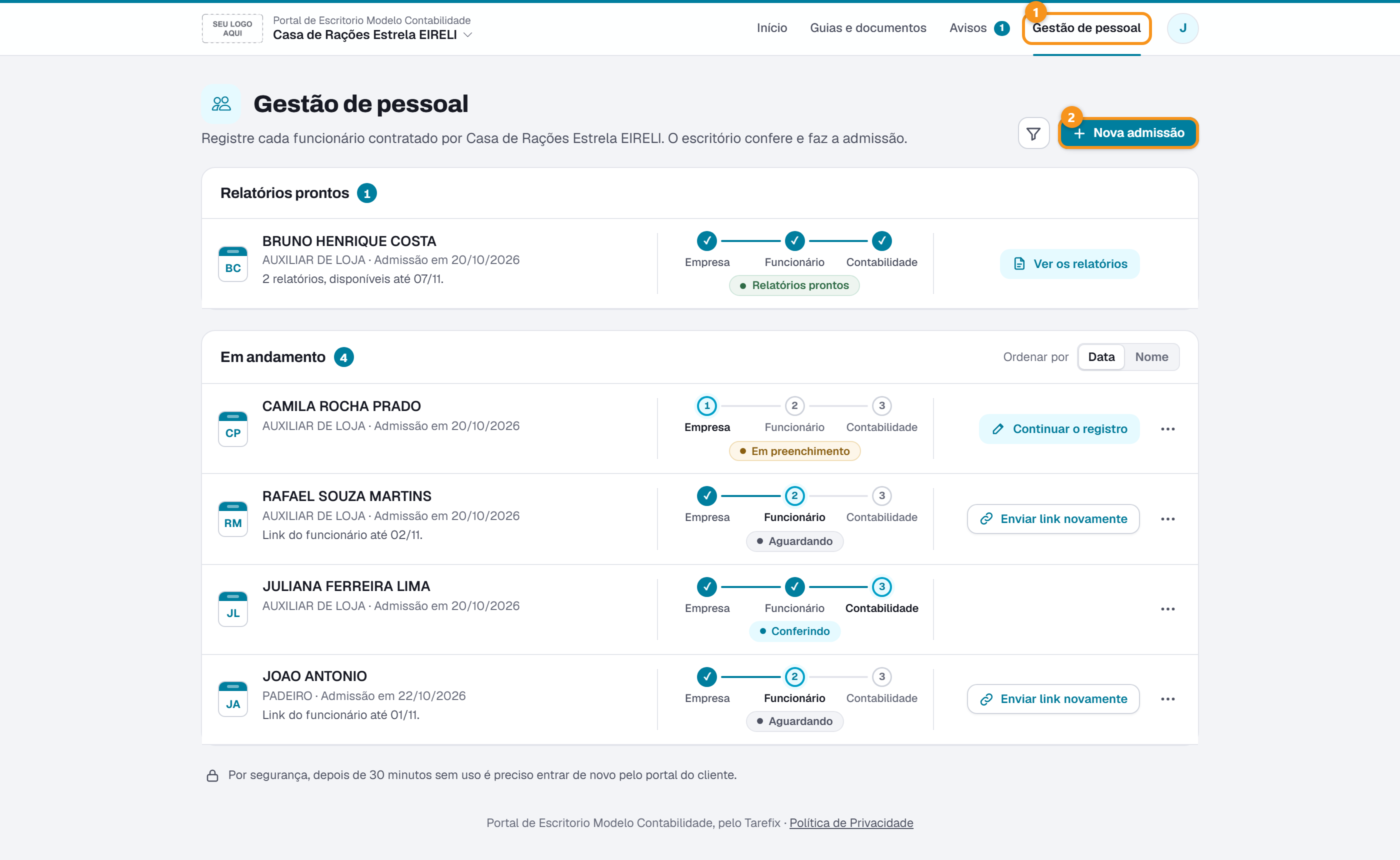
Task: Open more options for Joao Antonio
Action: pos(1167,699)
